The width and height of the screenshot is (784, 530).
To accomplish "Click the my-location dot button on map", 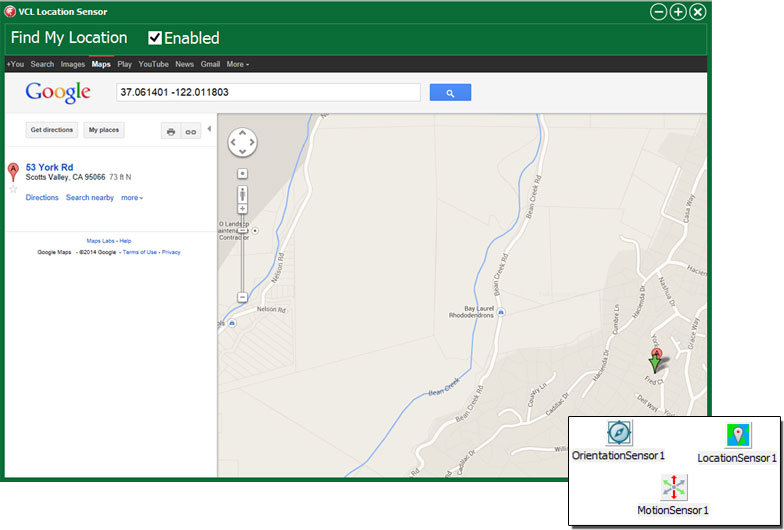I will tap(242, 174).
